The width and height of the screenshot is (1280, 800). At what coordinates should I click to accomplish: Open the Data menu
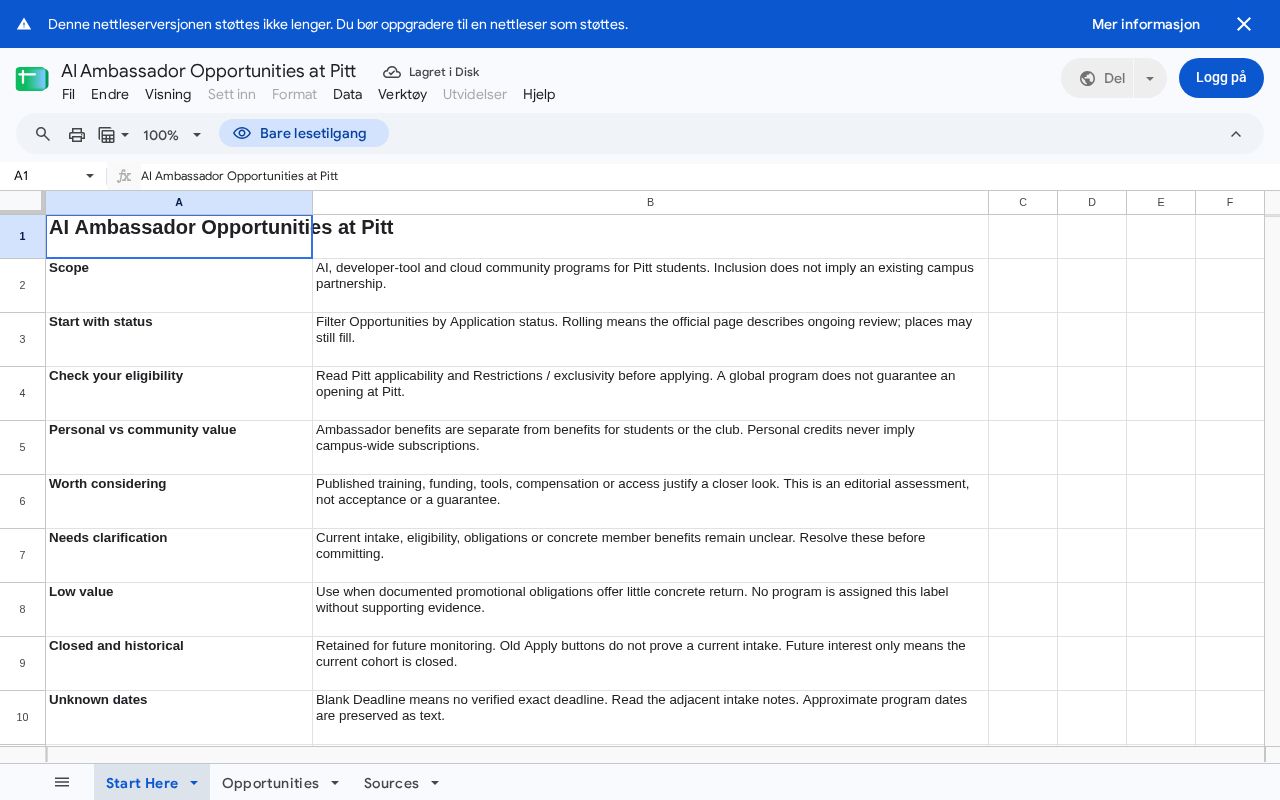tap(347, 94)
